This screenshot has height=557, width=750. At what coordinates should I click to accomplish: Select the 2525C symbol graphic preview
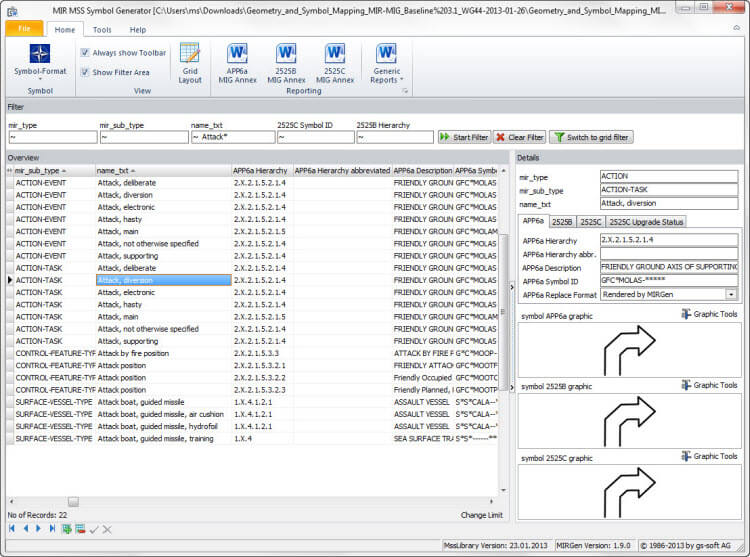pyautogui.click(x=629, y=492)
